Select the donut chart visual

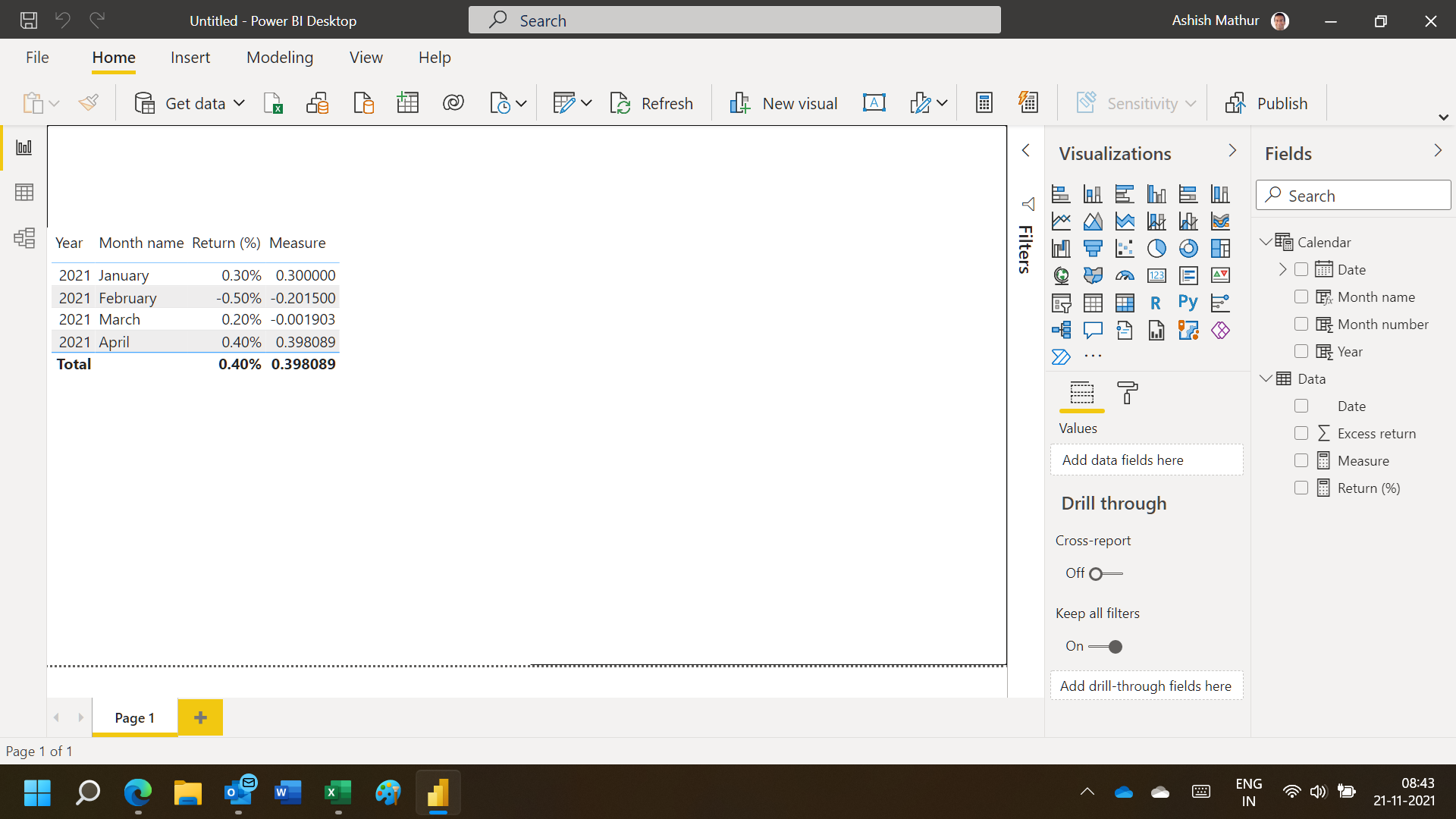click(1188, 249)
